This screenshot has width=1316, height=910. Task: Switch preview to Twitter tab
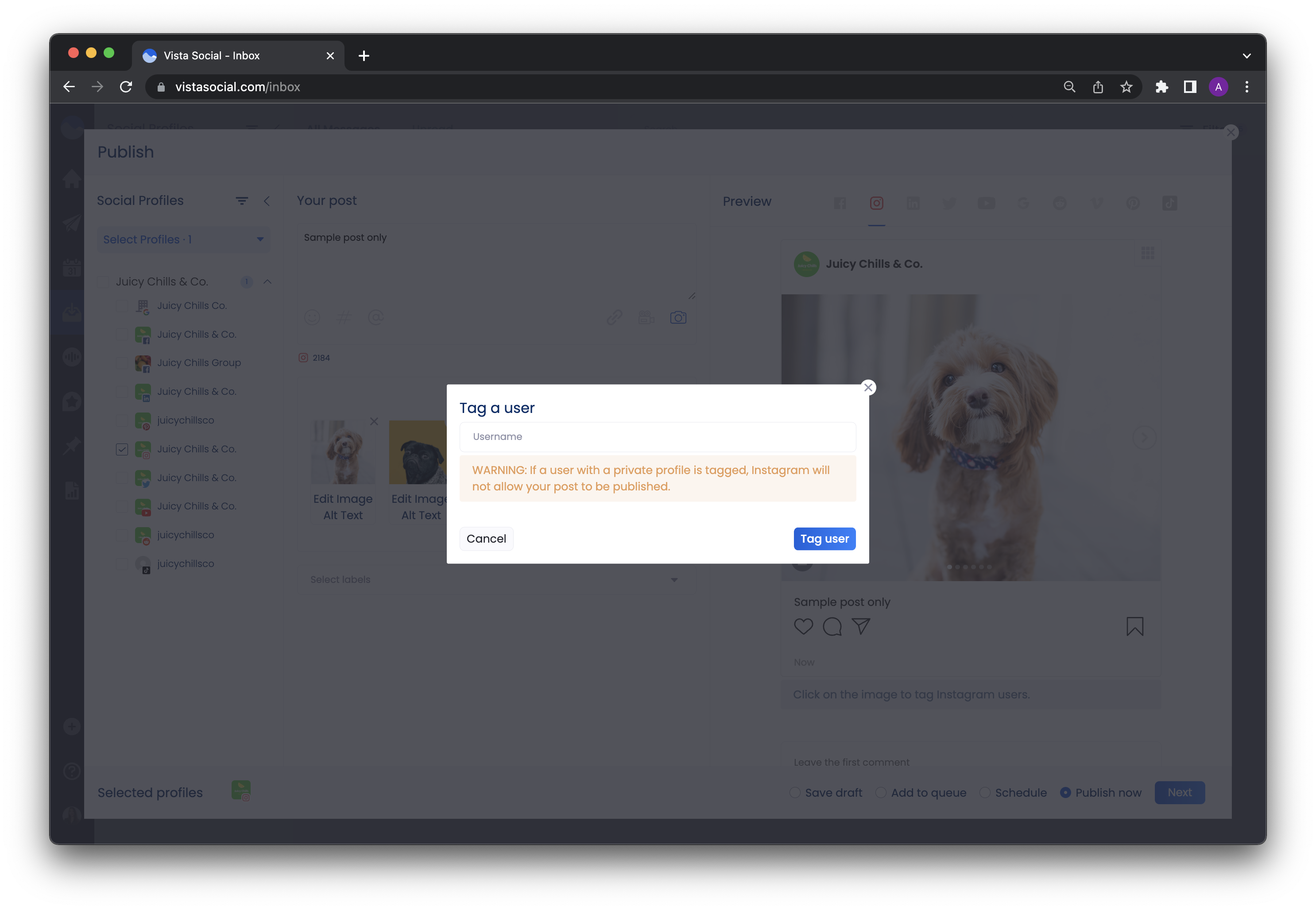point(949,203)
